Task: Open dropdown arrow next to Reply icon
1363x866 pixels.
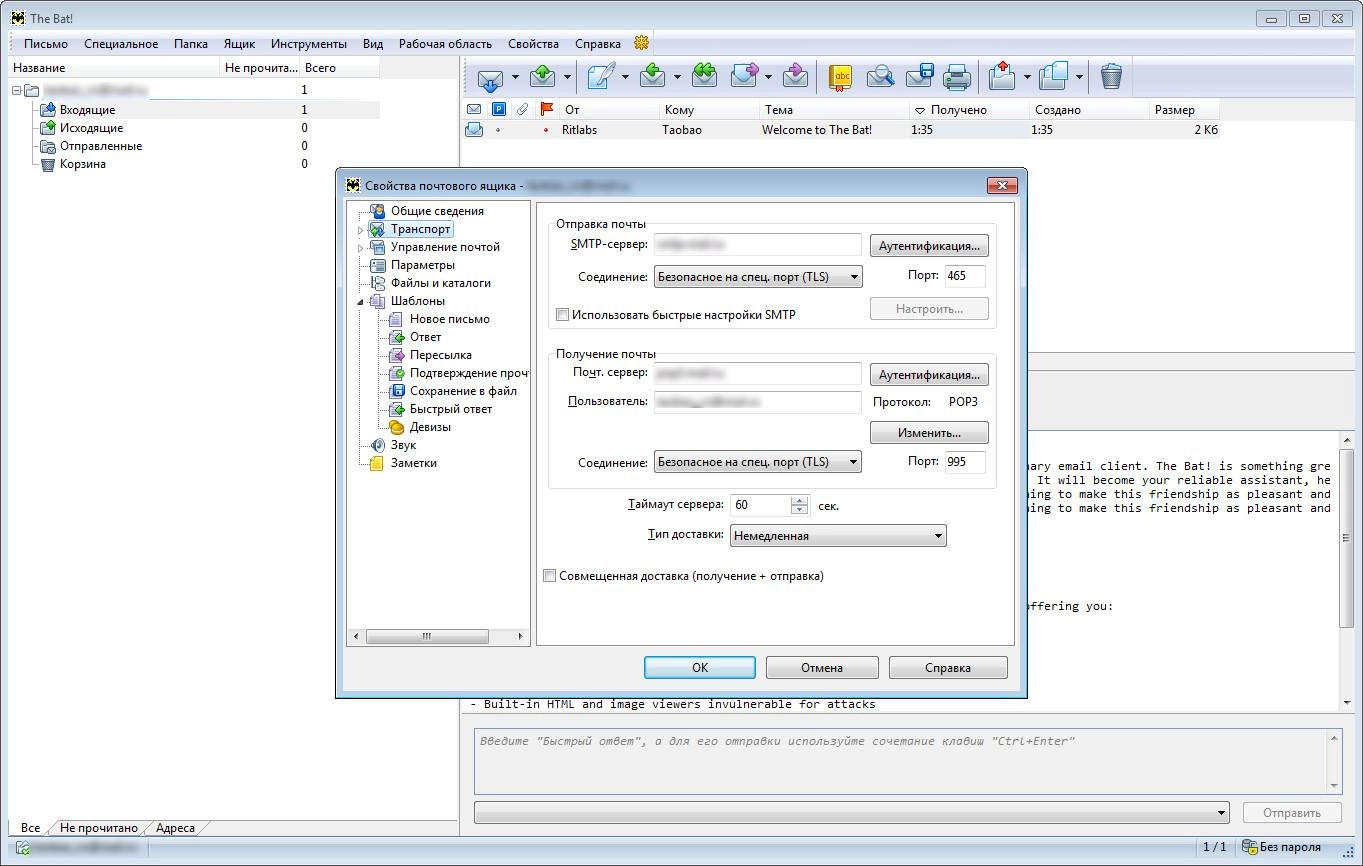Action: point(677,77)
